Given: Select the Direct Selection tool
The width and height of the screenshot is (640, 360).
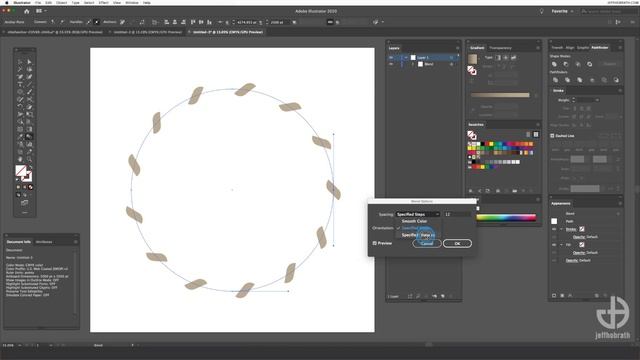Looking at the screenshot, I should [x=29, y=62].
